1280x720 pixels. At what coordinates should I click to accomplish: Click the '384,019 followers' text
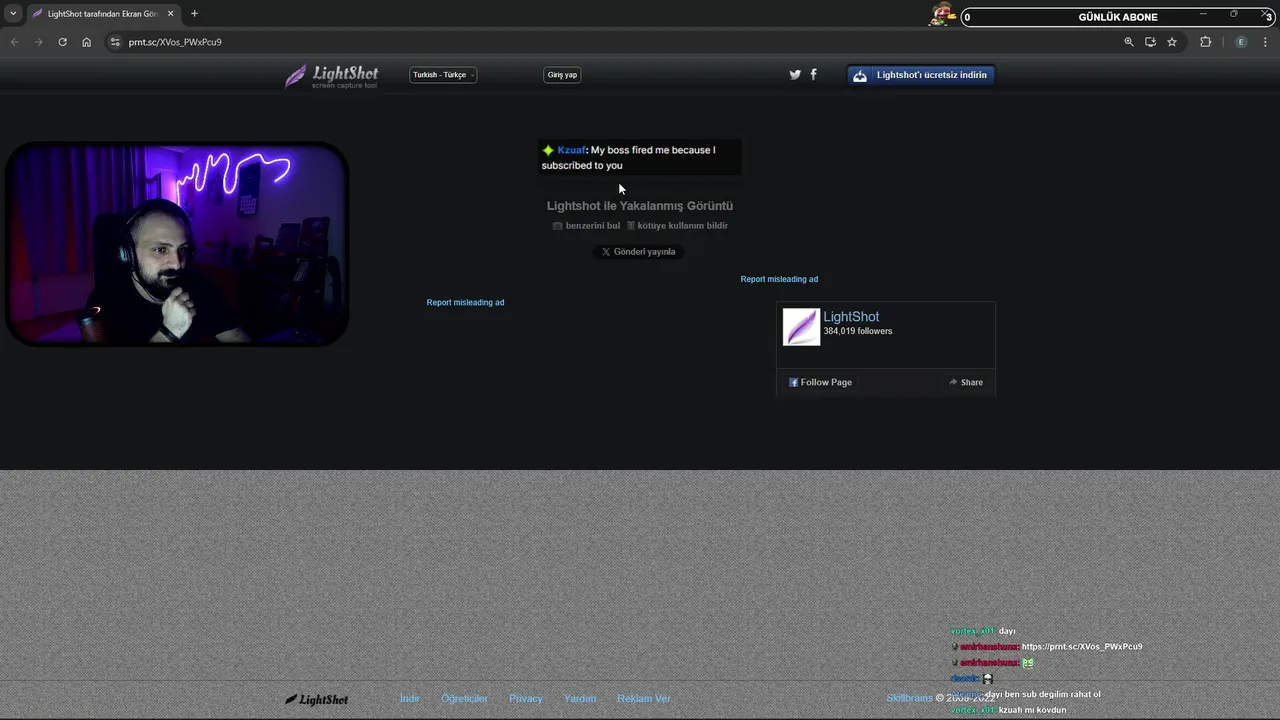click(858, 331)
